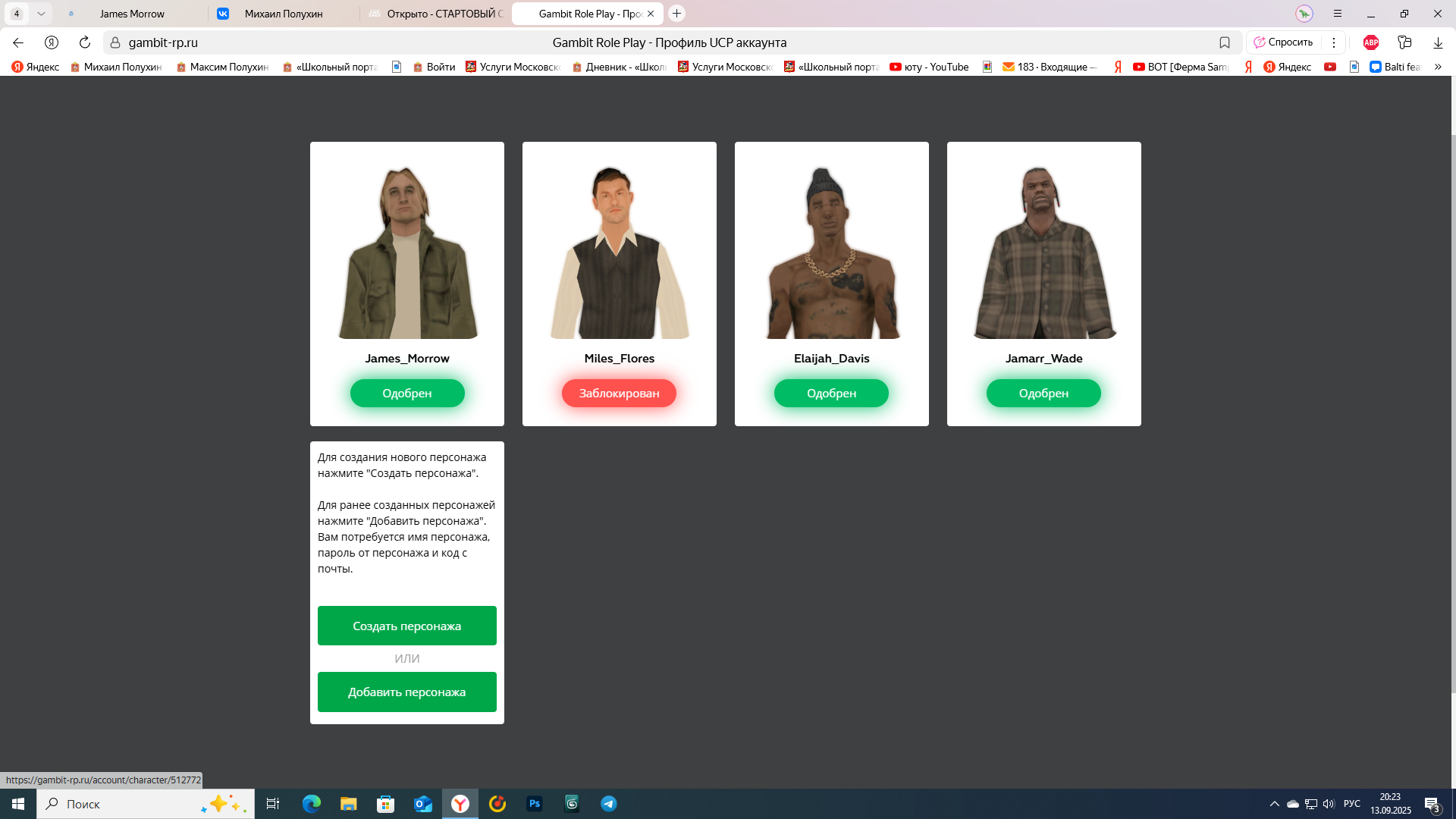Open a new browser tab with plus icon

tap(677, 14)
